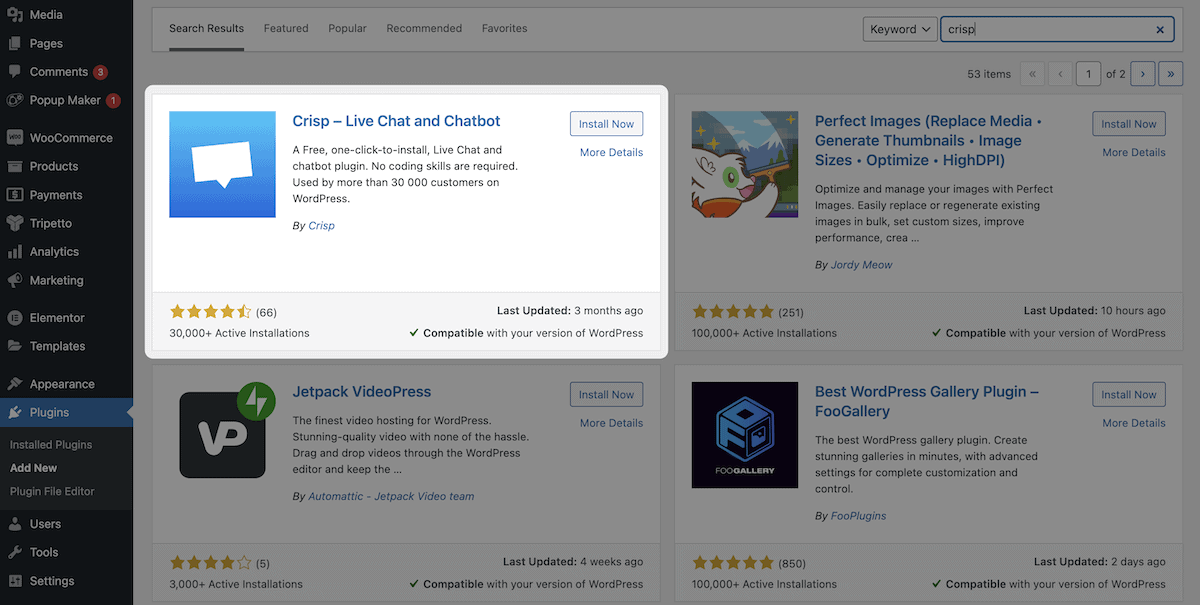Click the Comments badge showing 3

point(100,72)
